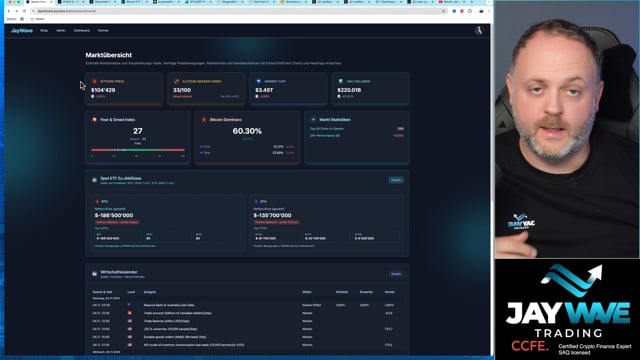Click the browser back arrow
Image resolution: width=640 pixels, height=360 pixels.
(9, 11)
